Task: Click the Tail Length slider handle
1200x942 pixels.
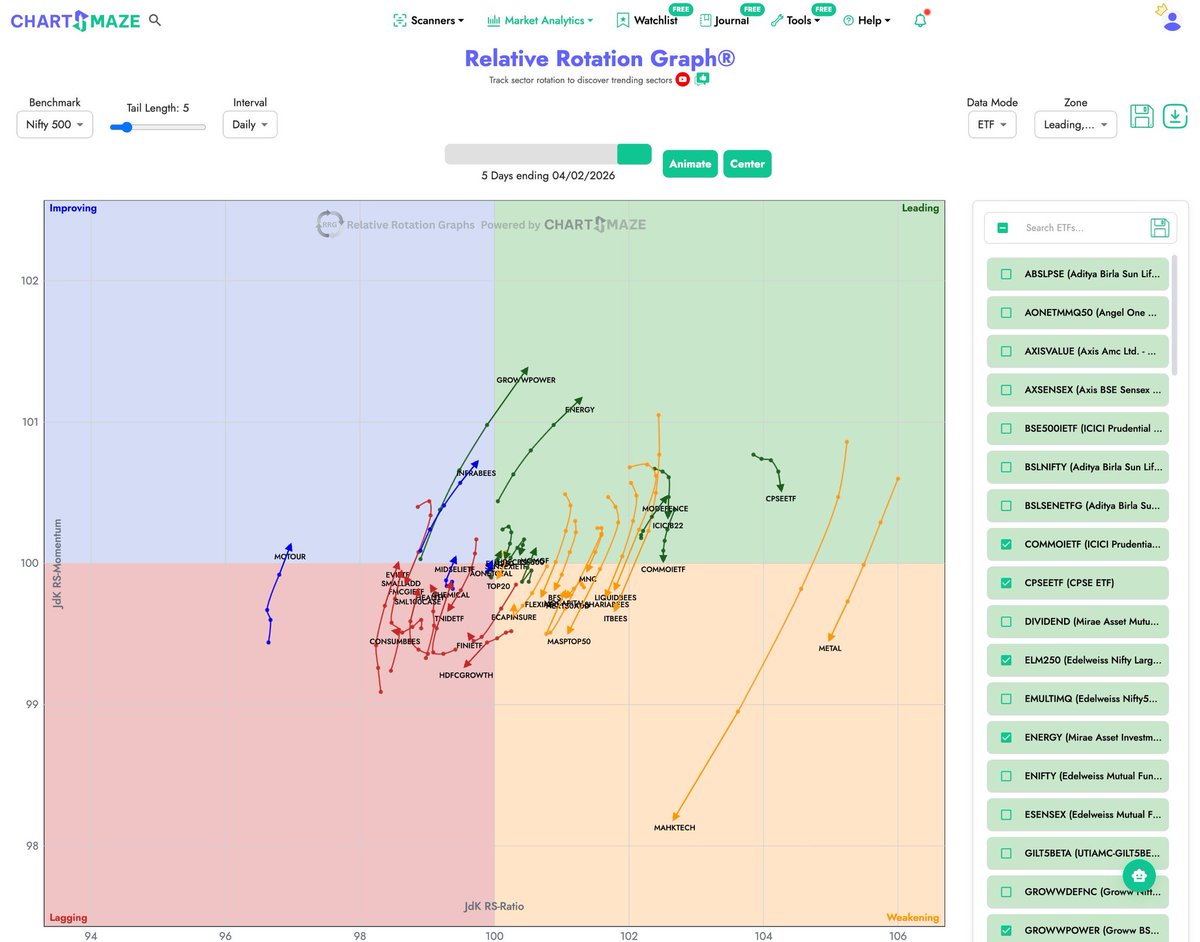Action: 128,127
